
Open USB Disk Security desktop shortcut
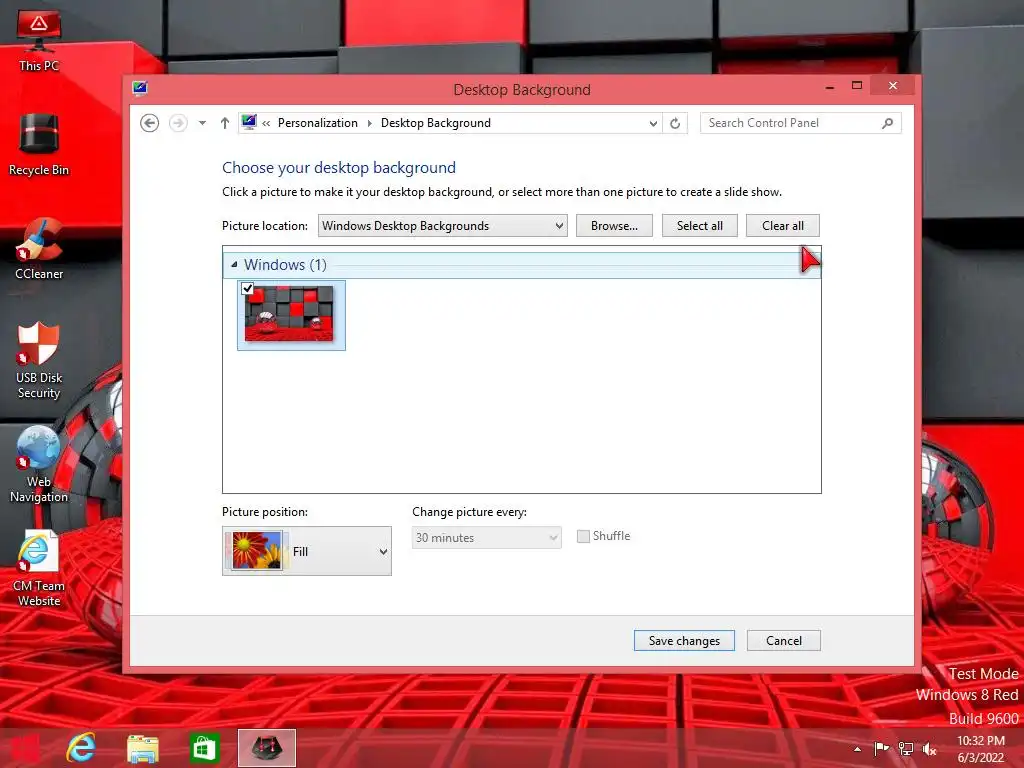(x=39, y=360)
